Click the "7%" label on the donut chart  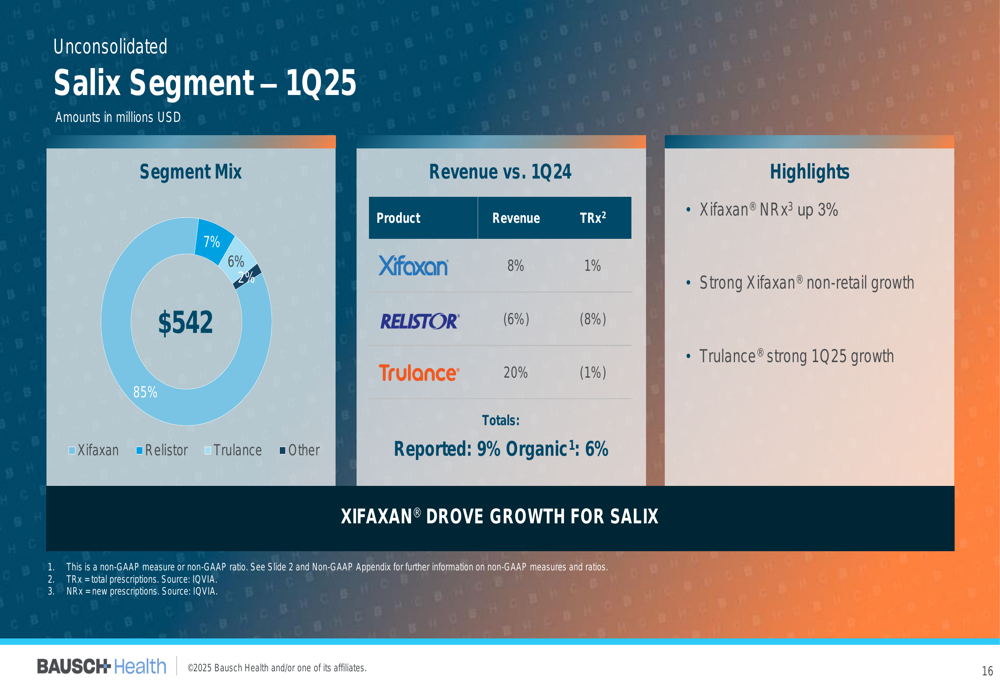[212, 242]
